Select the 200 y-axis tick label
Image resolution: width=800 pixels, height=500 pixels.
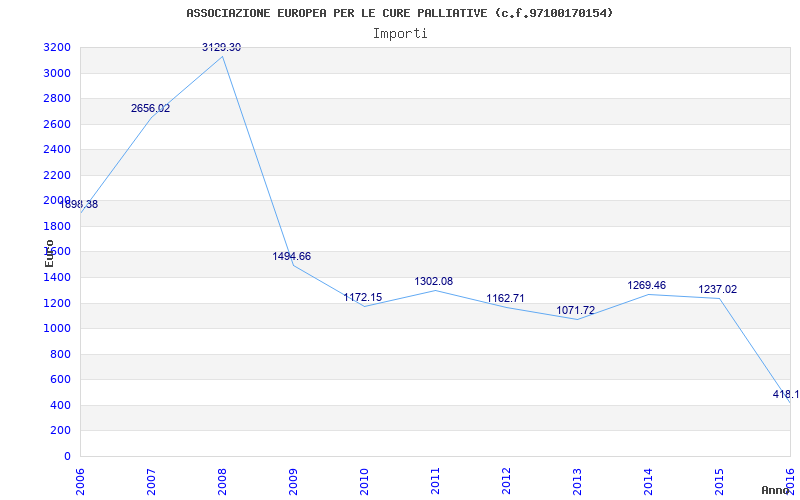pos(60,431)
